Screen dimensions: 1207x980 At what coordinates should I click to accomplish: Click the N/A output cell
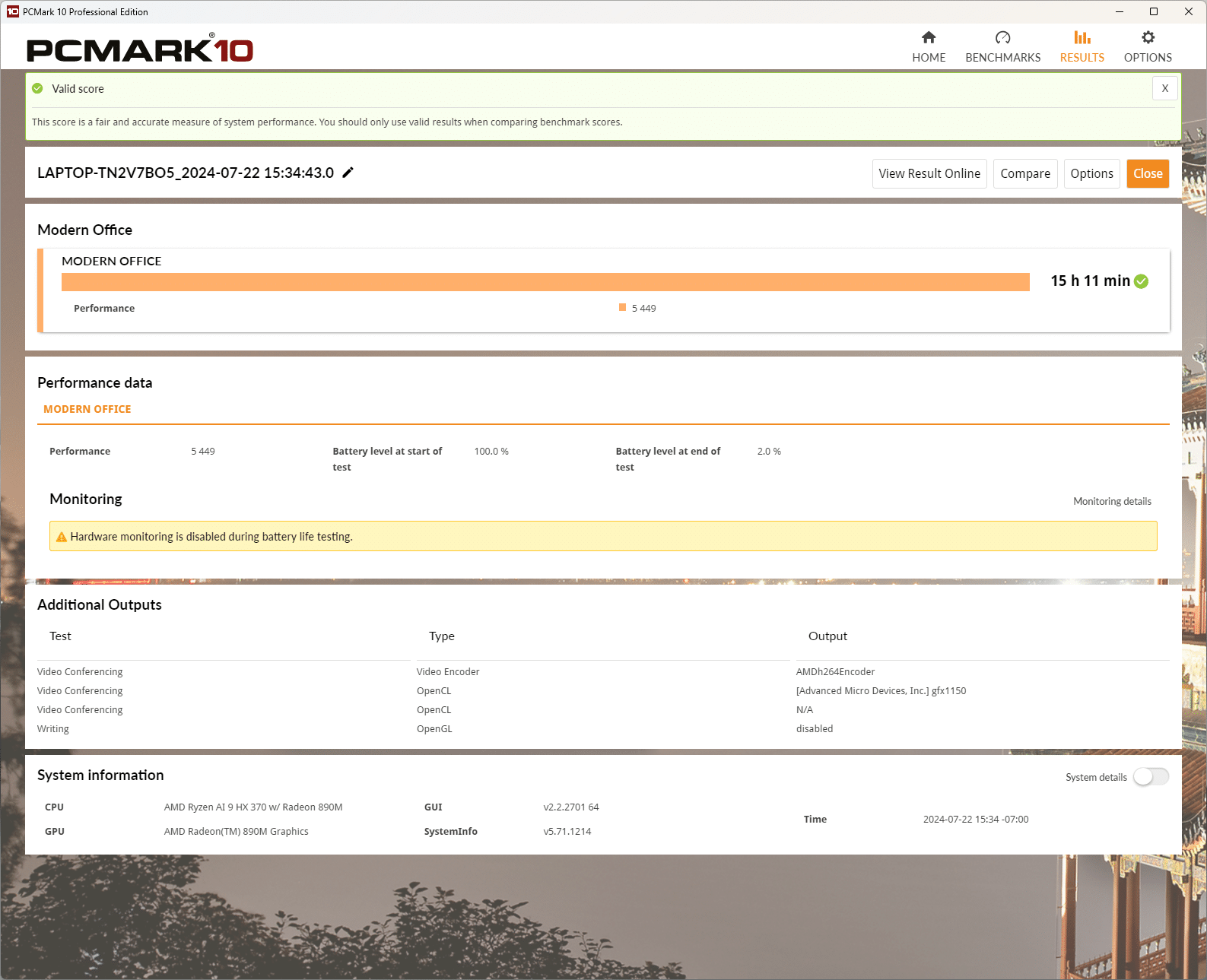tap(805, 709)
